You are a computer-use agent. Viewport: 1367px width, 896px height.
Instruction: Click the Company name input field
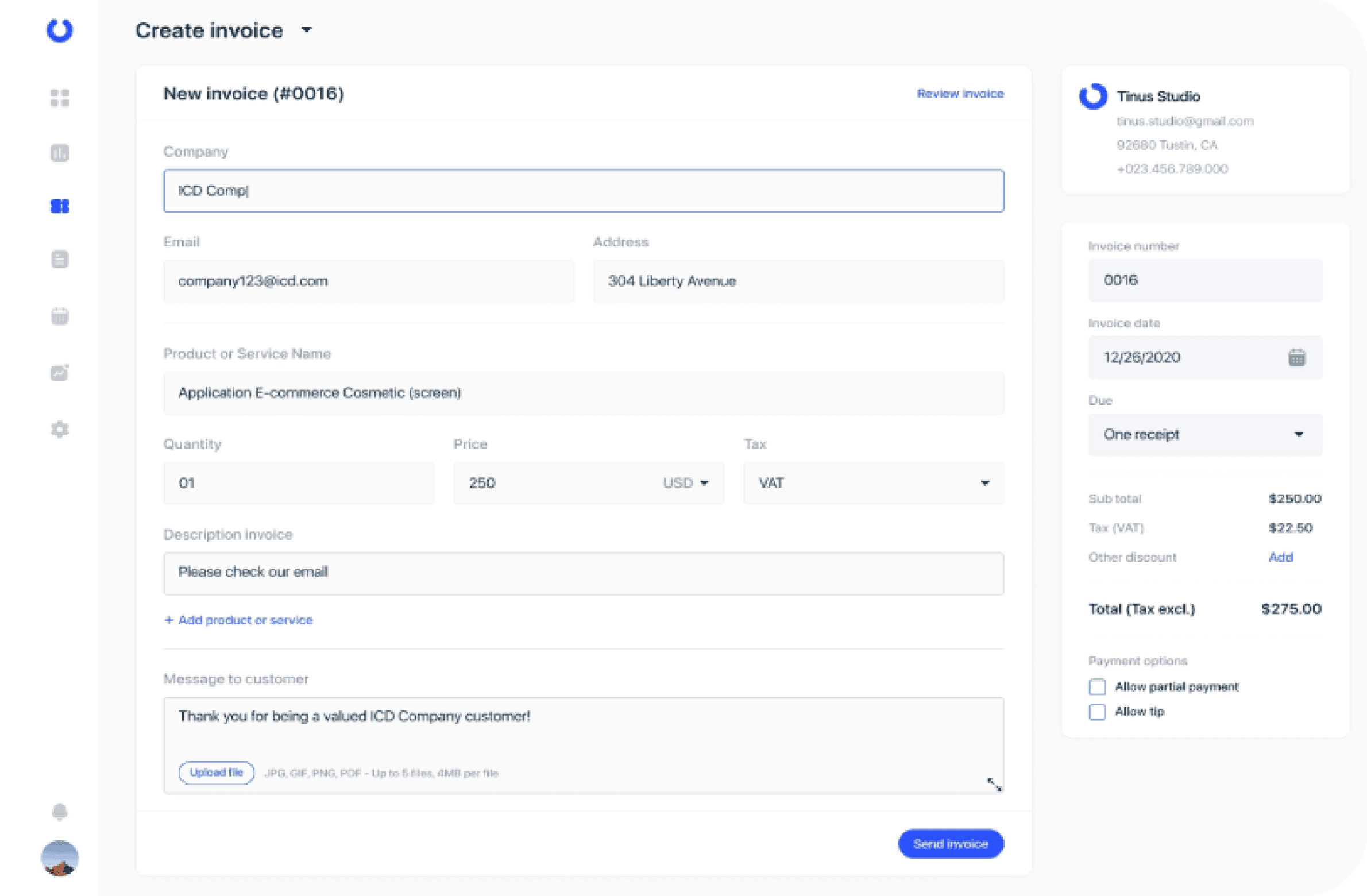[x=583, y=191]
